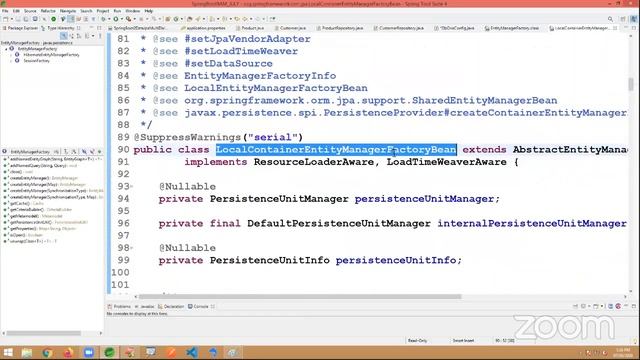Viewport: 640px width, 360px height.
Task: Open the Customer.java editor tab
Action: point(291,28)
